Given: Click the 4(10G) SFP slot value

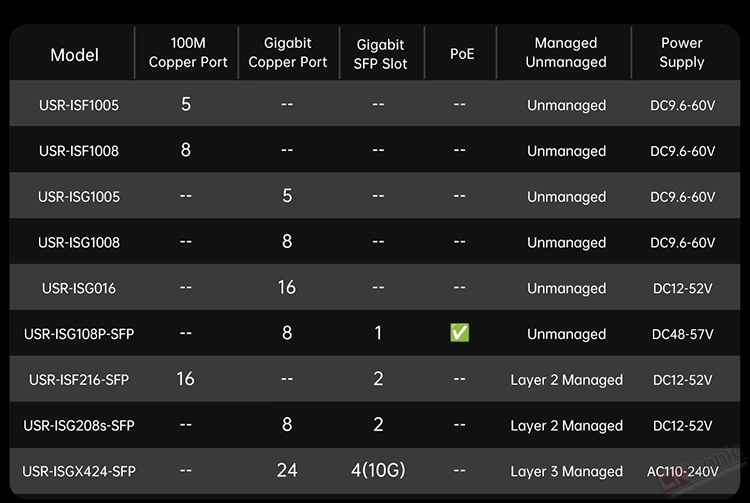Looking at the screenshot, I should [x=378, y=470].
